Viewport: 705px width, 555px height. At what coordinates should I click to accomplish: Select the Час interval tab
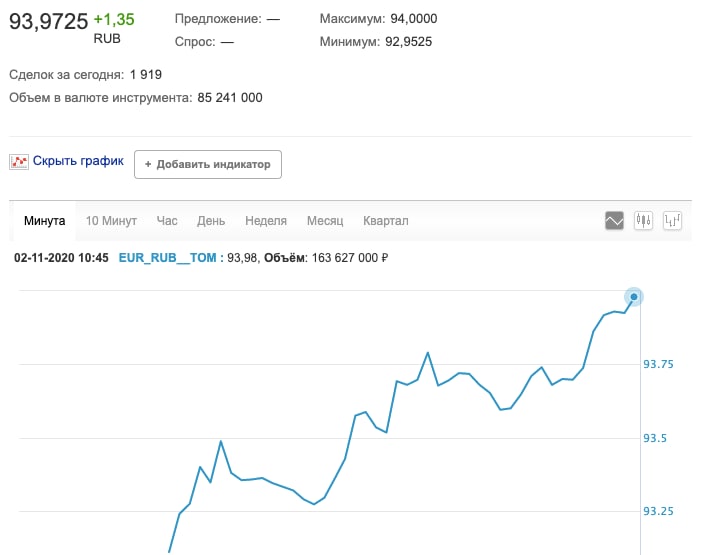click(167, 221)
